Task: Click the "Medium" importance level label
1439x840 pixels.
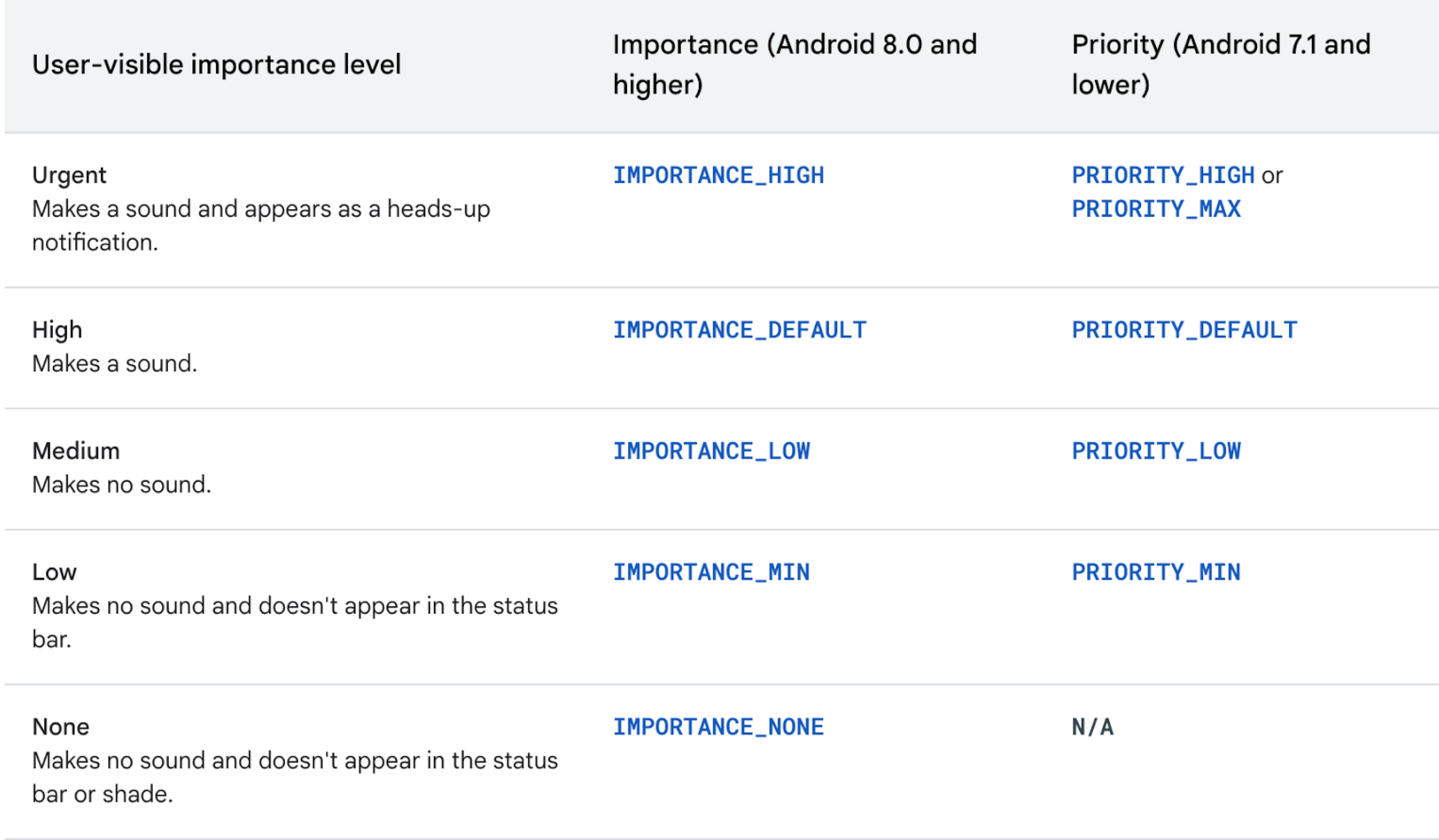Action: (76, 451)
